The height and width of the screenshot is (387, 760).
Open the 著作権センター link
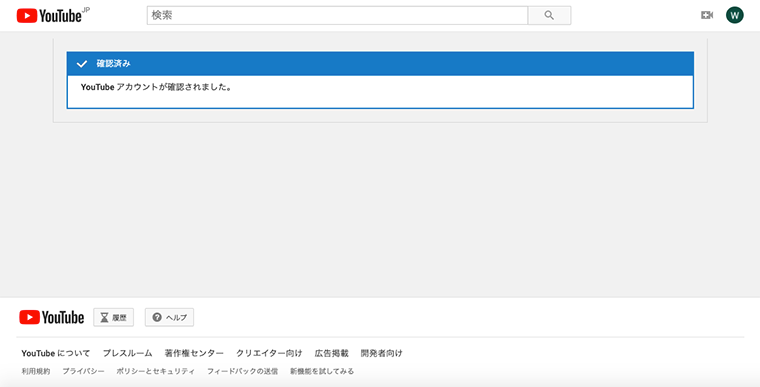click(x=194, y=353)
